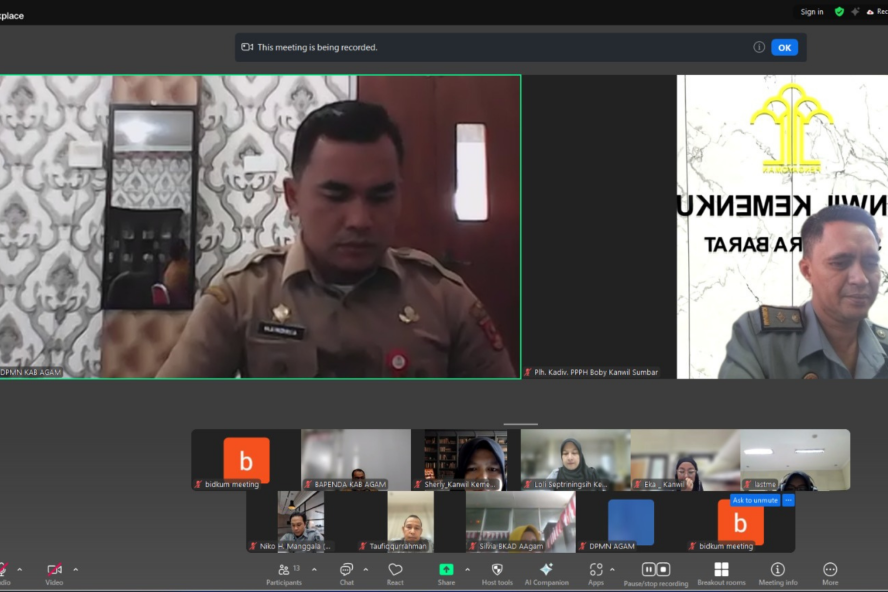Launch the AI Companion
The width and height of the screenshot is (888, 592).
[546, 571]
